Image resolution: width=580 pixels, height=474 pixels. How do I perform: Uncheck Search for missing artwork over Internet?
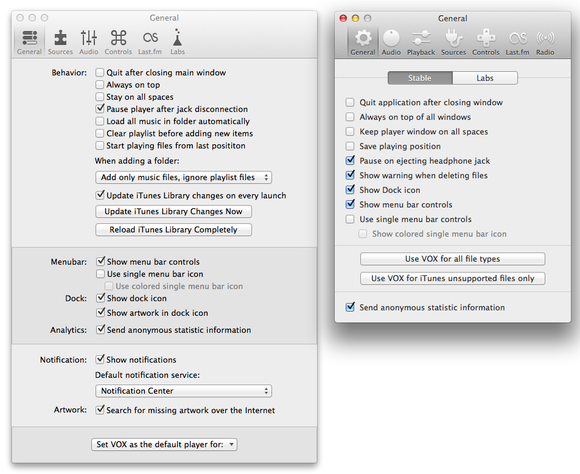click(100, 410)
